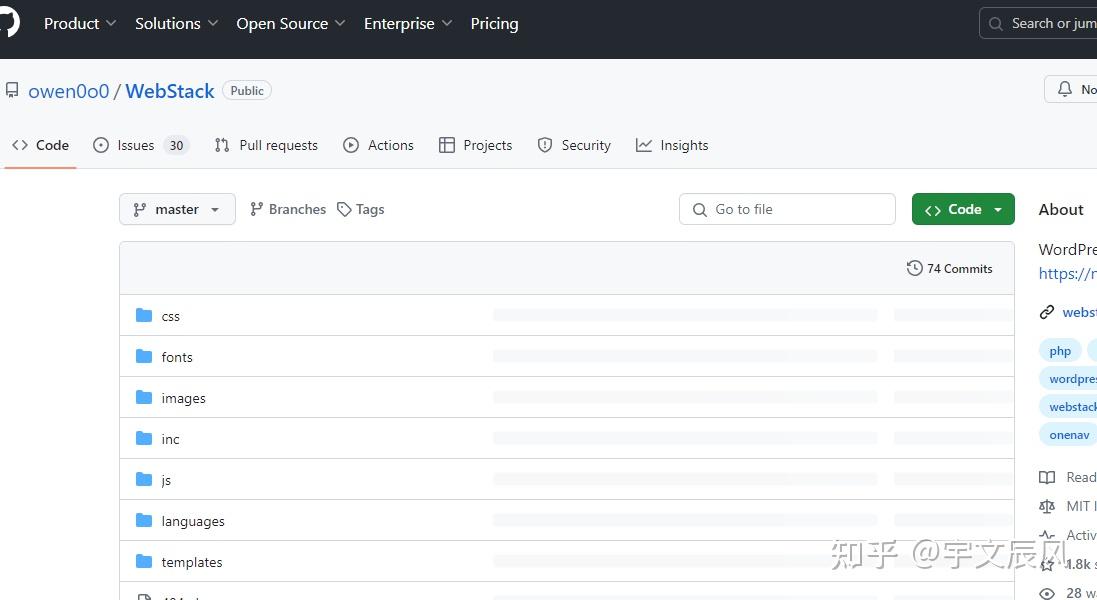The image size is (1097, 600).
Task: Click the Tags icon
Action: (x=345, y=209)
